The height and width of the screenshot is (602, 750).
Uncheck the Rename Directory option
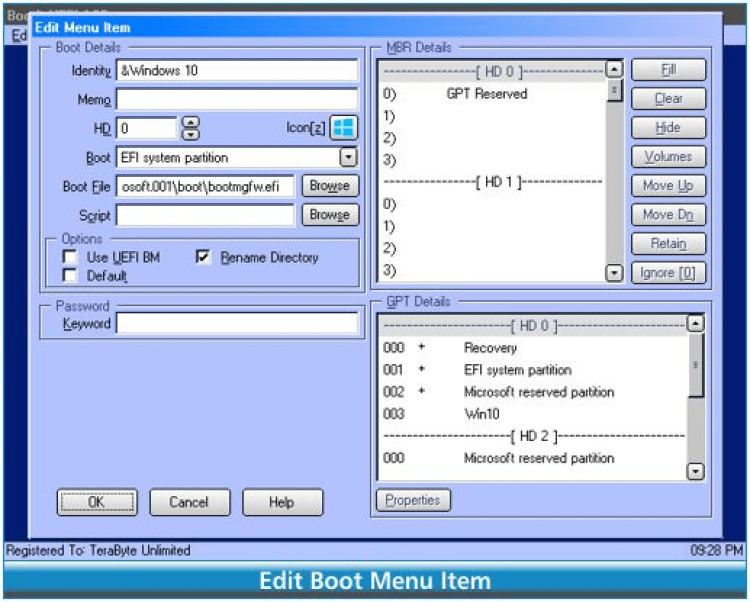coord(203,258)
